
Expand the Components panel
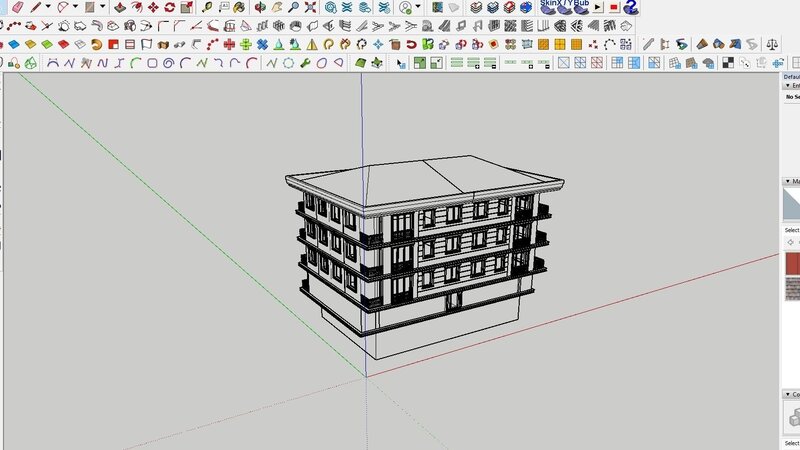[x=786, y=394]
